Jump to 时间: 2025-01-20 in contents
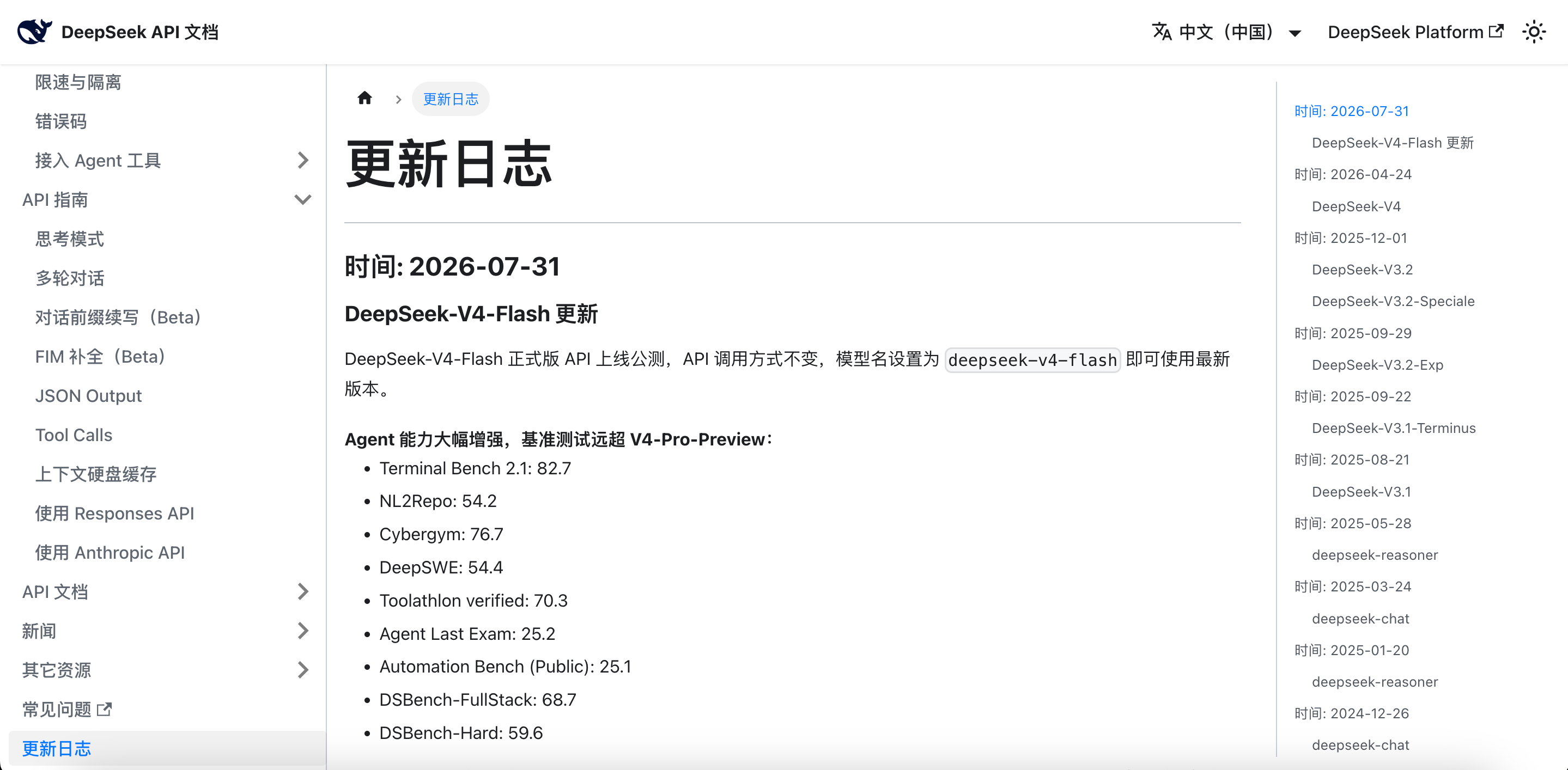This screenshot has width=1568, height=770. (x=1351, y=650)
